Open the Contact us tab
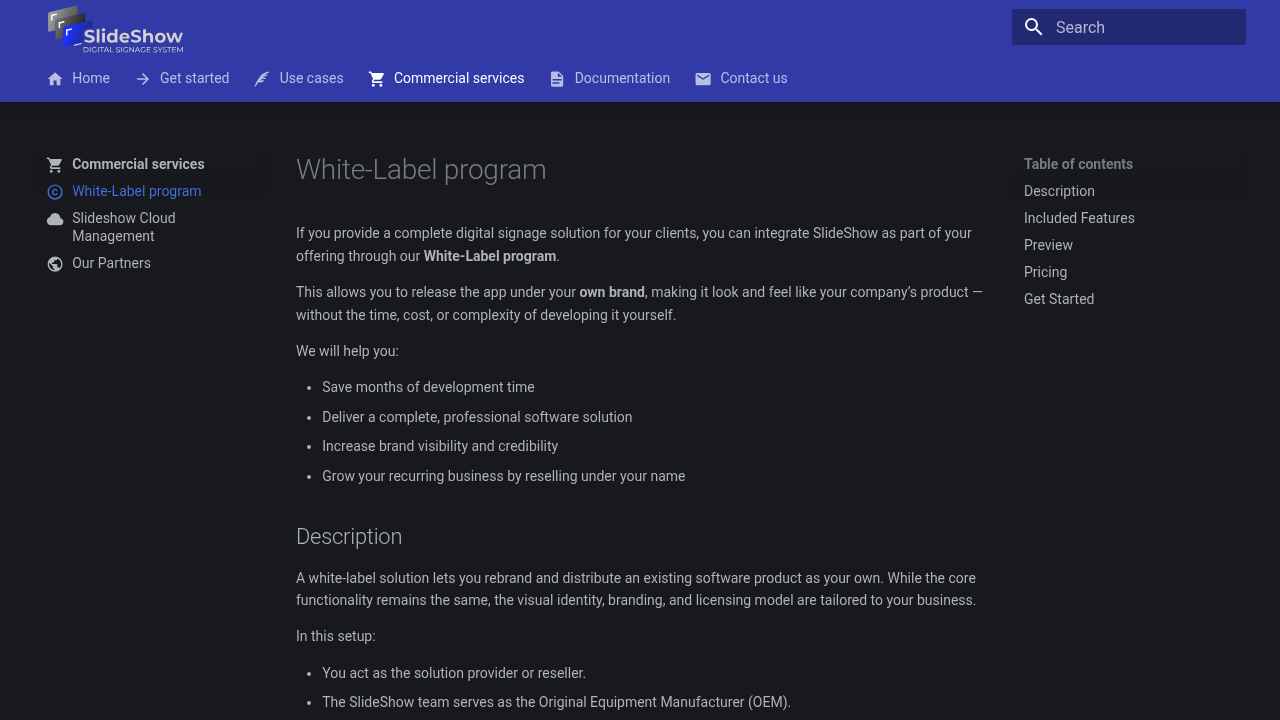The image size is (1280, 720). (741, 78)
